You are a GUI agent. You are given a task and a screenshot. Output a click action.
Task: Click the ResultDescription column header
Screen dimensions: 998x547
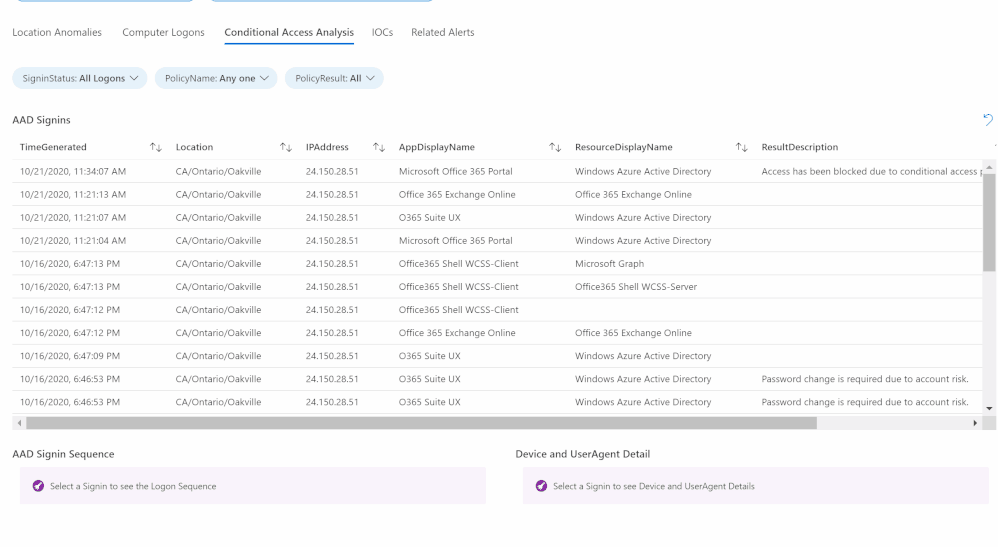click(x=800, y=147)
